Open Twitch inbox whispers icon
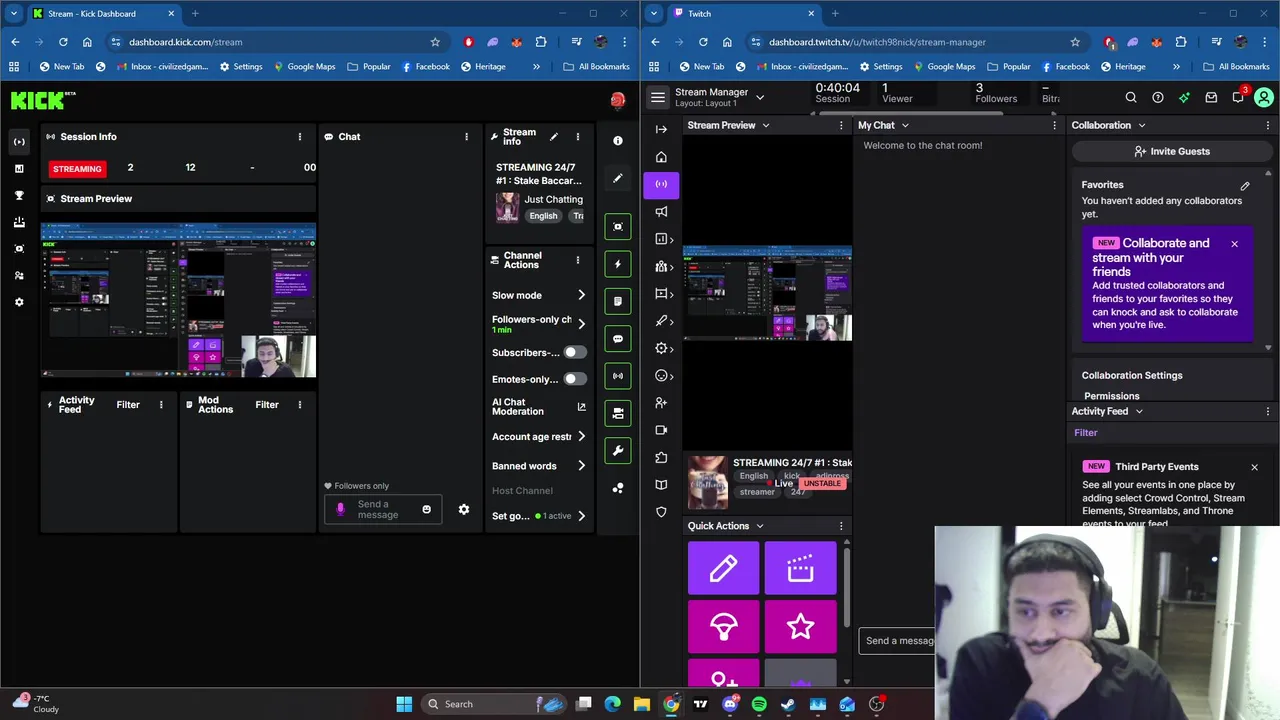This screenshot has height=720, width=1280. tap(1211, 98)
